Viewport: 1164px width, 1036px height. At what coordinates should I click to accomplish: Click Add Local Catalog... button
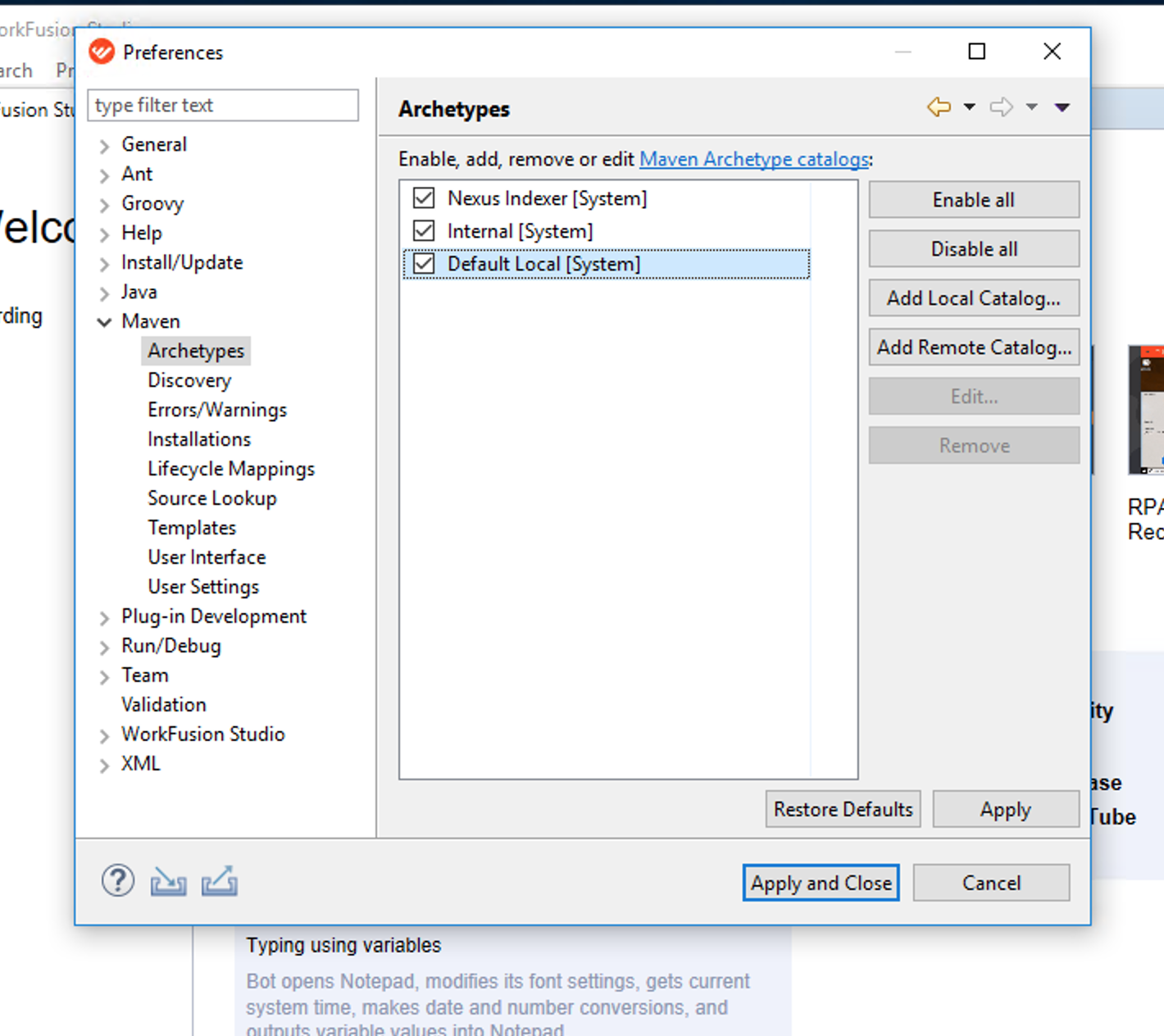pos(974,298)
